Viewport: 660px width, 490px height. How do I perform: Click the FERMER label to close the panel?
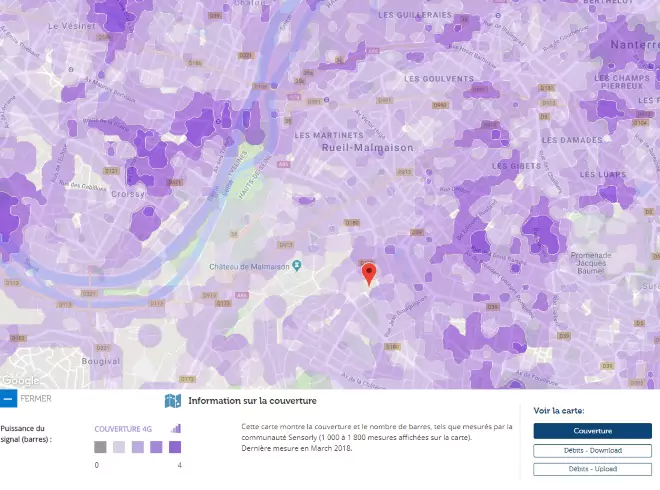[x=36, y=399]
